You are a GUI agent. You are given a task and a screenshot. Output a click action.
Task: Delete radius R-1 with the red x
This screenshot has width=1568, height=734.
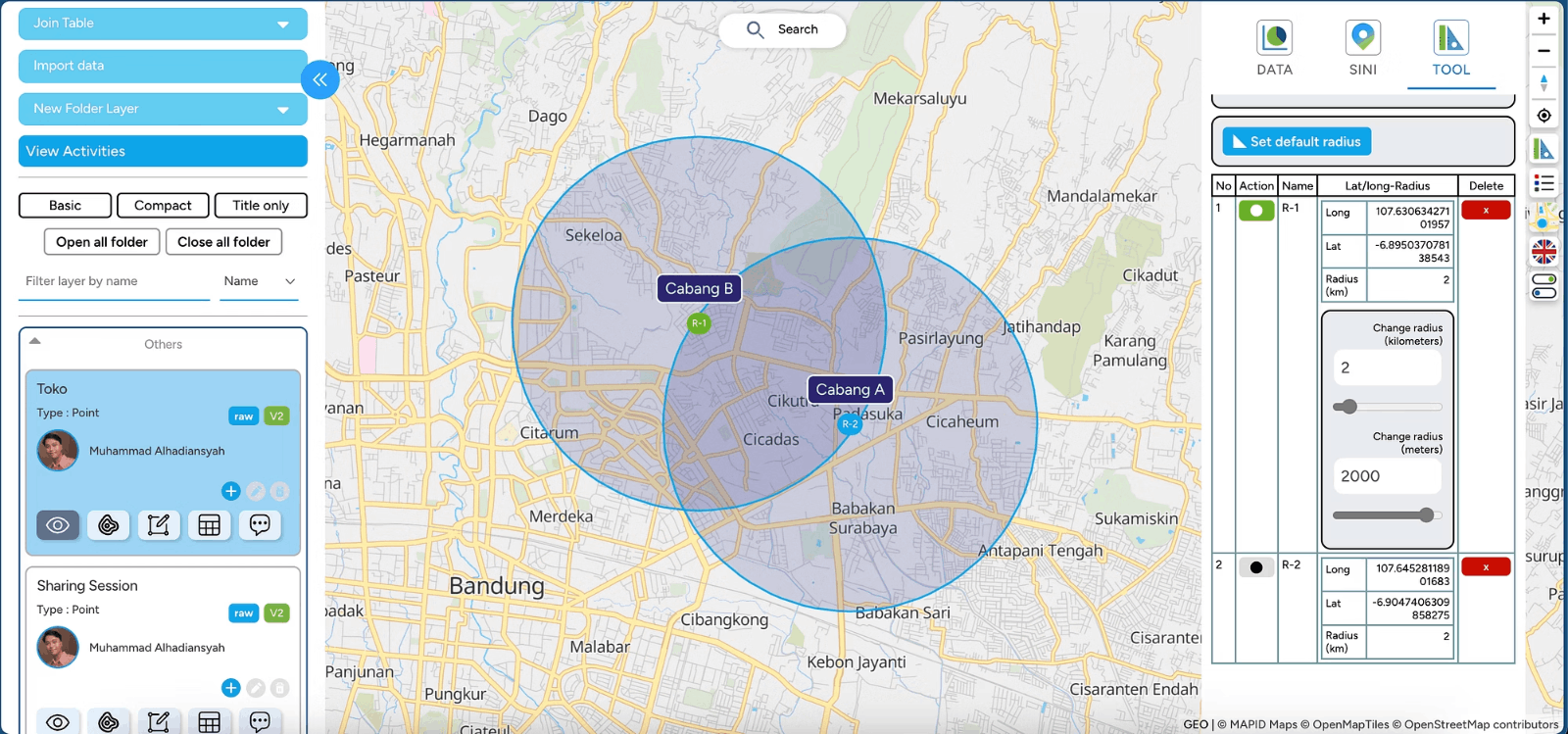pos(1486,211)
